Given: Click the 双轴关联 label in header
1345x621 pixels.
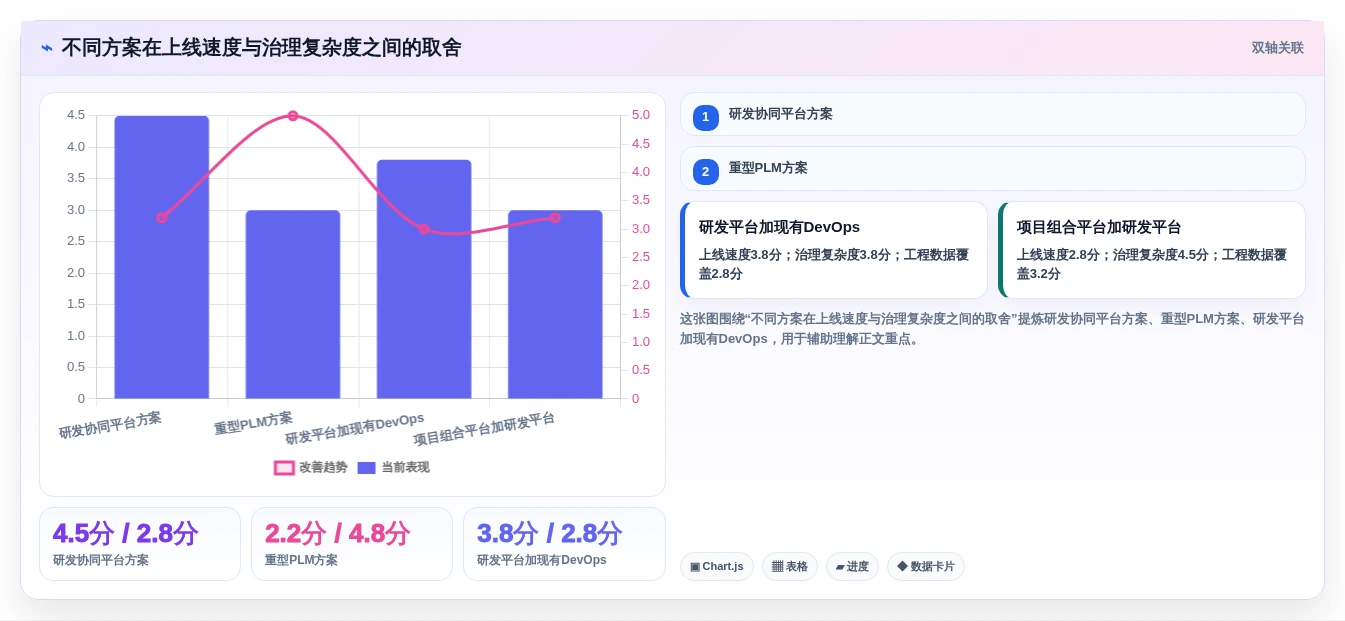Looking at the screenshot, I should click(x=1277, y=48).
